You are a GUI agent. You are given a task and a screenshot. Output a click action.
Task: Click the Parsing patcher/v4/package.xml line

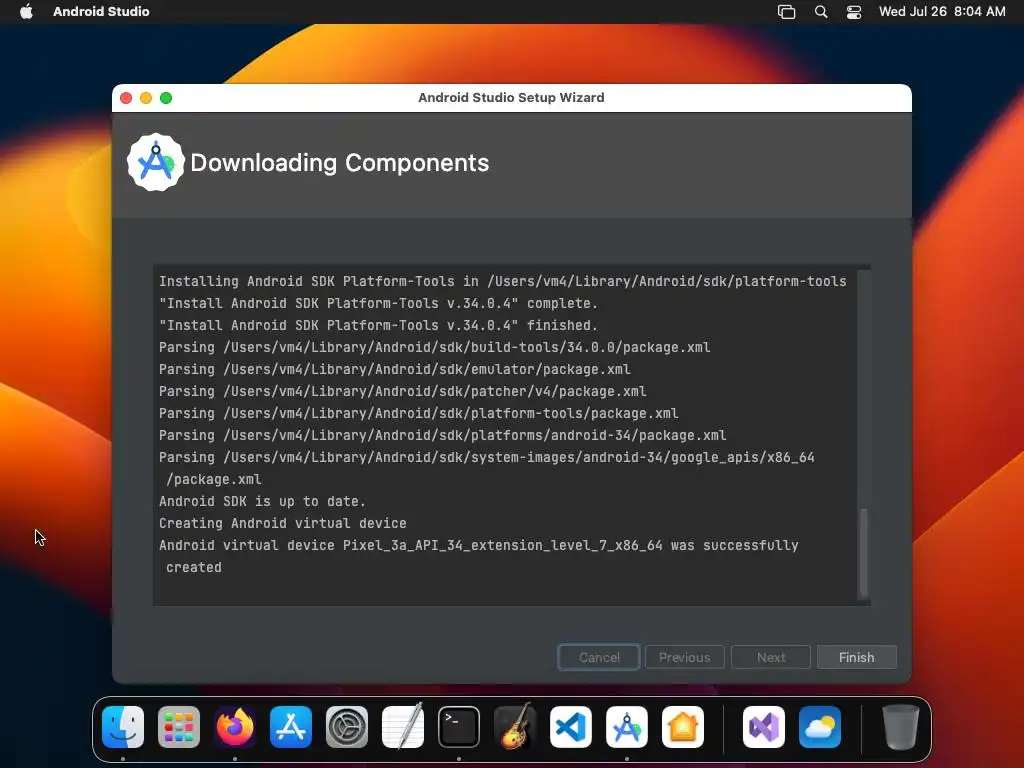click(x=402, y=391)
